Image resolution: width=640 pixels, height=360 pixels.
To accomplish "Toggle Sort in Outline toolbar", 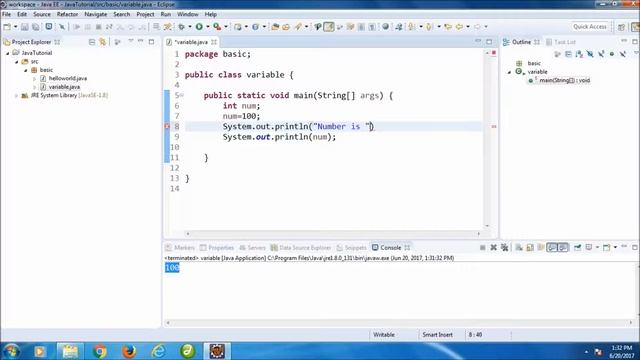I will (579, 54).
